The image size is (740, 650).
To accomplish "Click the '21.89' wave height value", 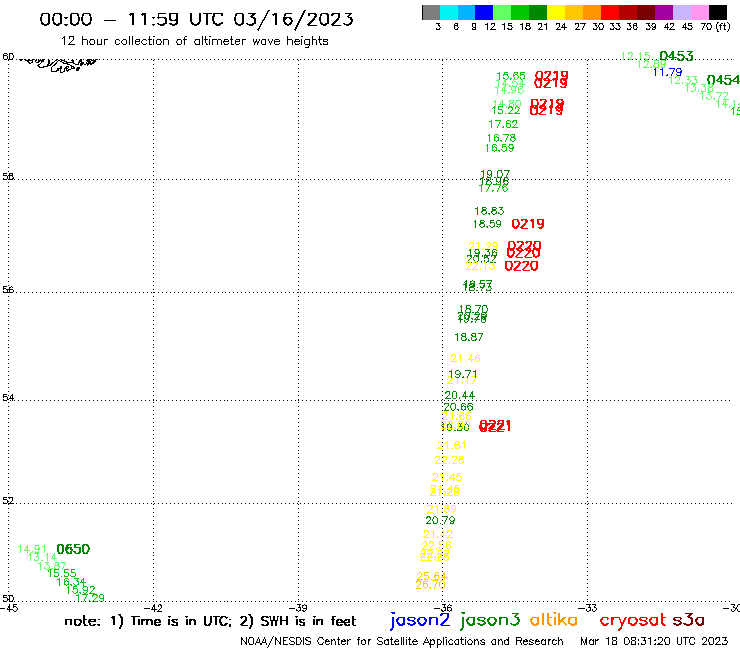I will [442, 509].
